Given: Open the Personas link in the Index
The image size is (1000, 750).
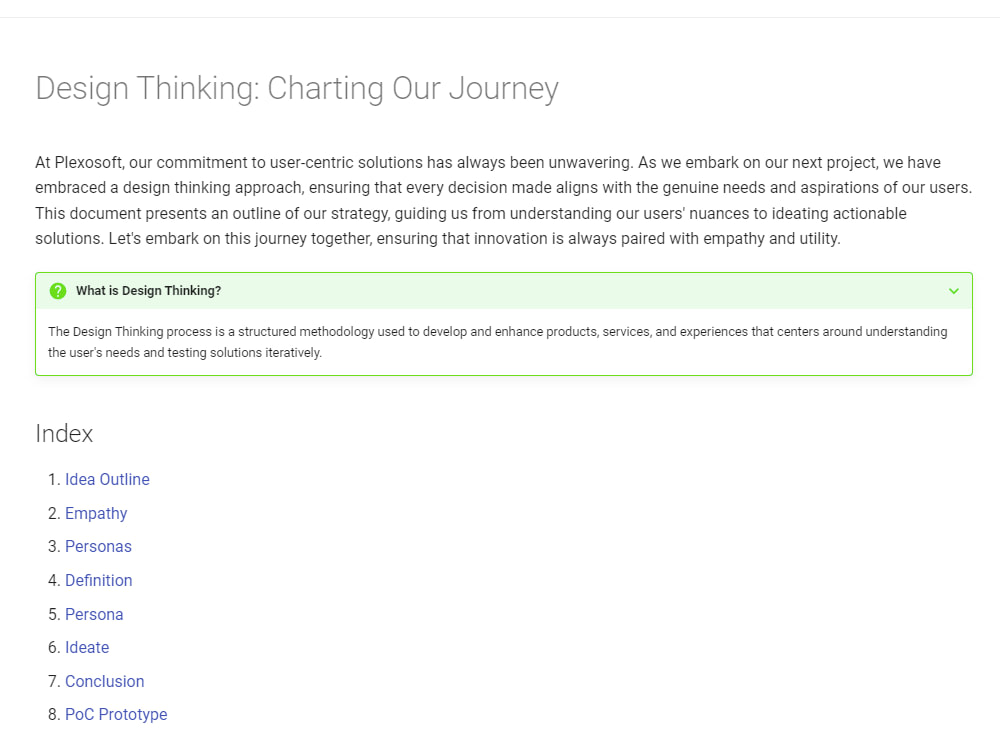Looking at the screenshot, I should [98, 547].
